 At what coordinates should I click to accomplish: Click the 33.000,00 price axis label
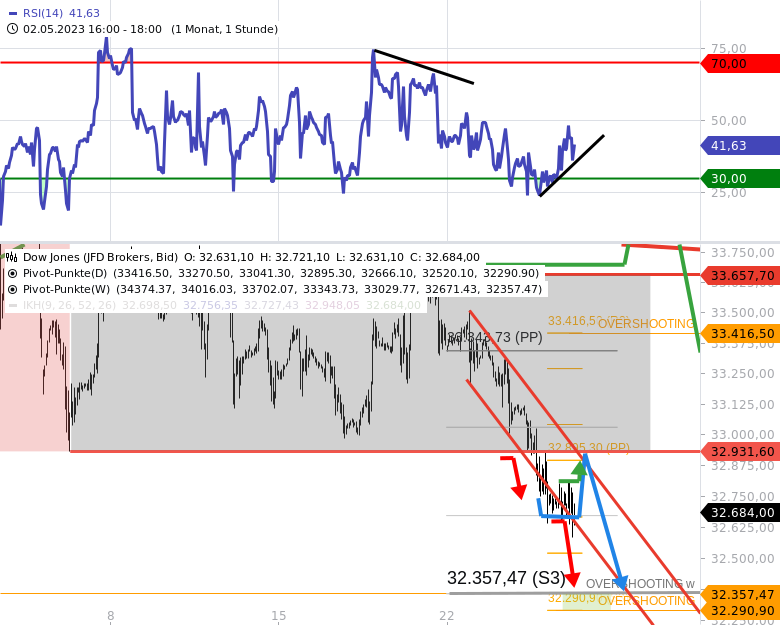pyautogui.click(x=742, y=435)
